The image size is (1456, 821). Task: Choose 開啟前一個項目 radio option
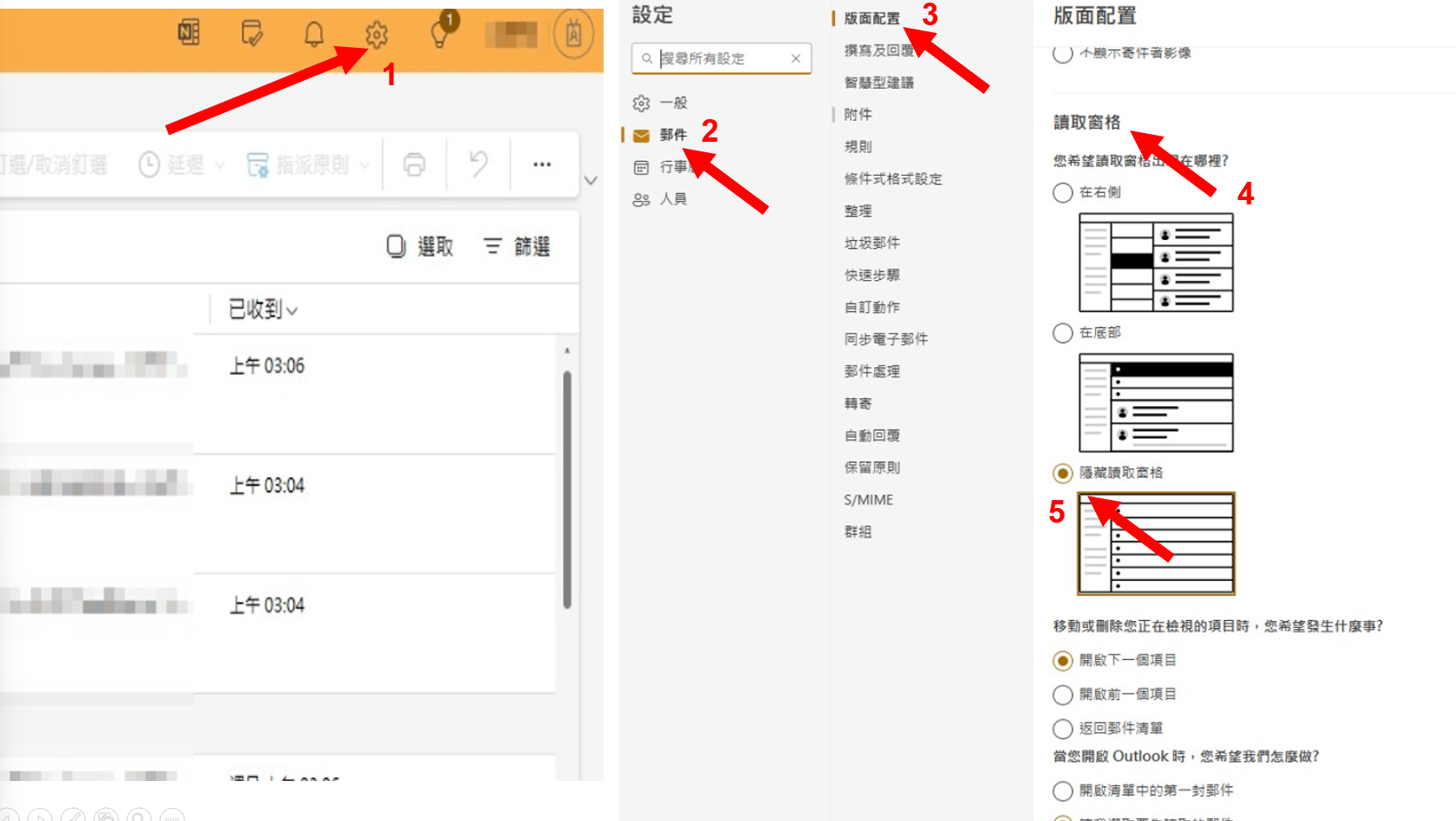pos(1062,694)
